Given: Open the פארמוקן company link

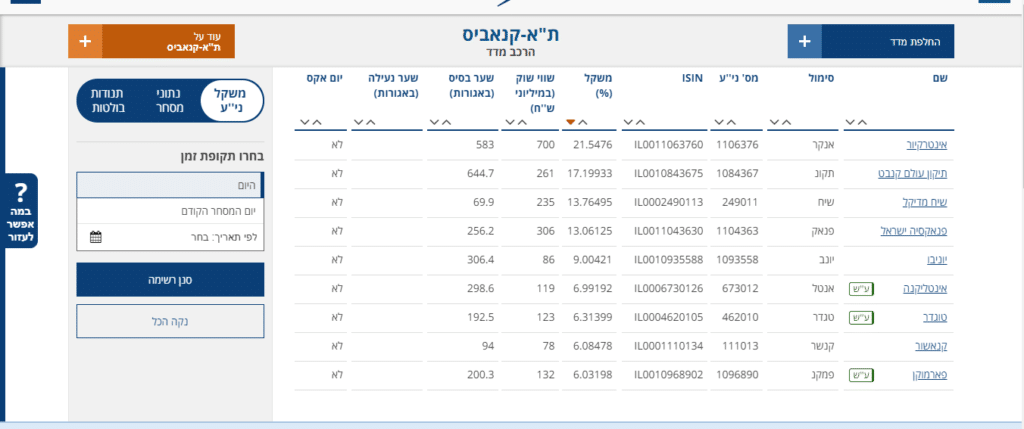Looking at the screenshot, I should [x=928, y=375].
